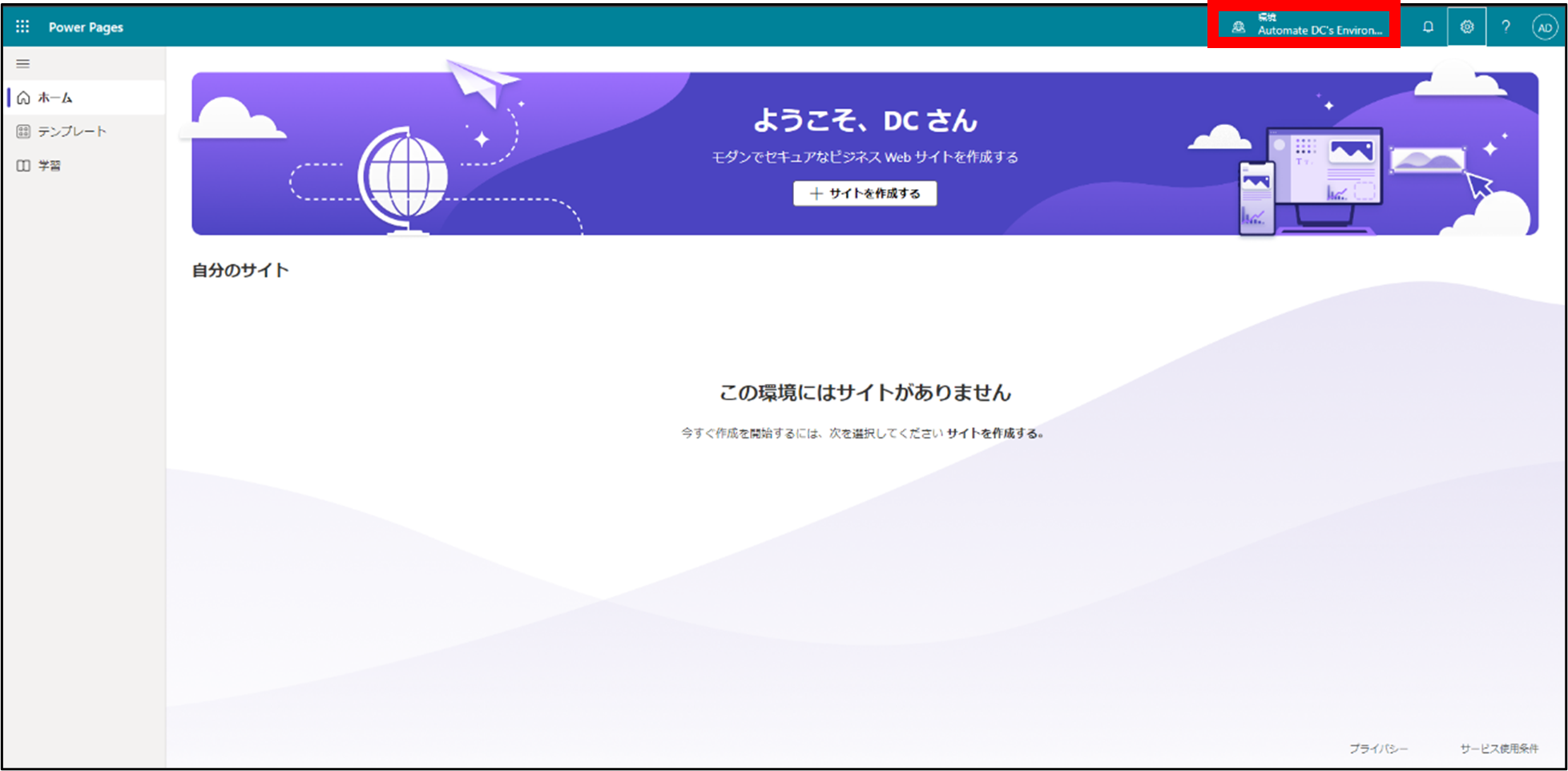Viewport: 1568px width, 771px height.
Task: Collapse the left navigation hamburger menu
Action: pos(23,63)
